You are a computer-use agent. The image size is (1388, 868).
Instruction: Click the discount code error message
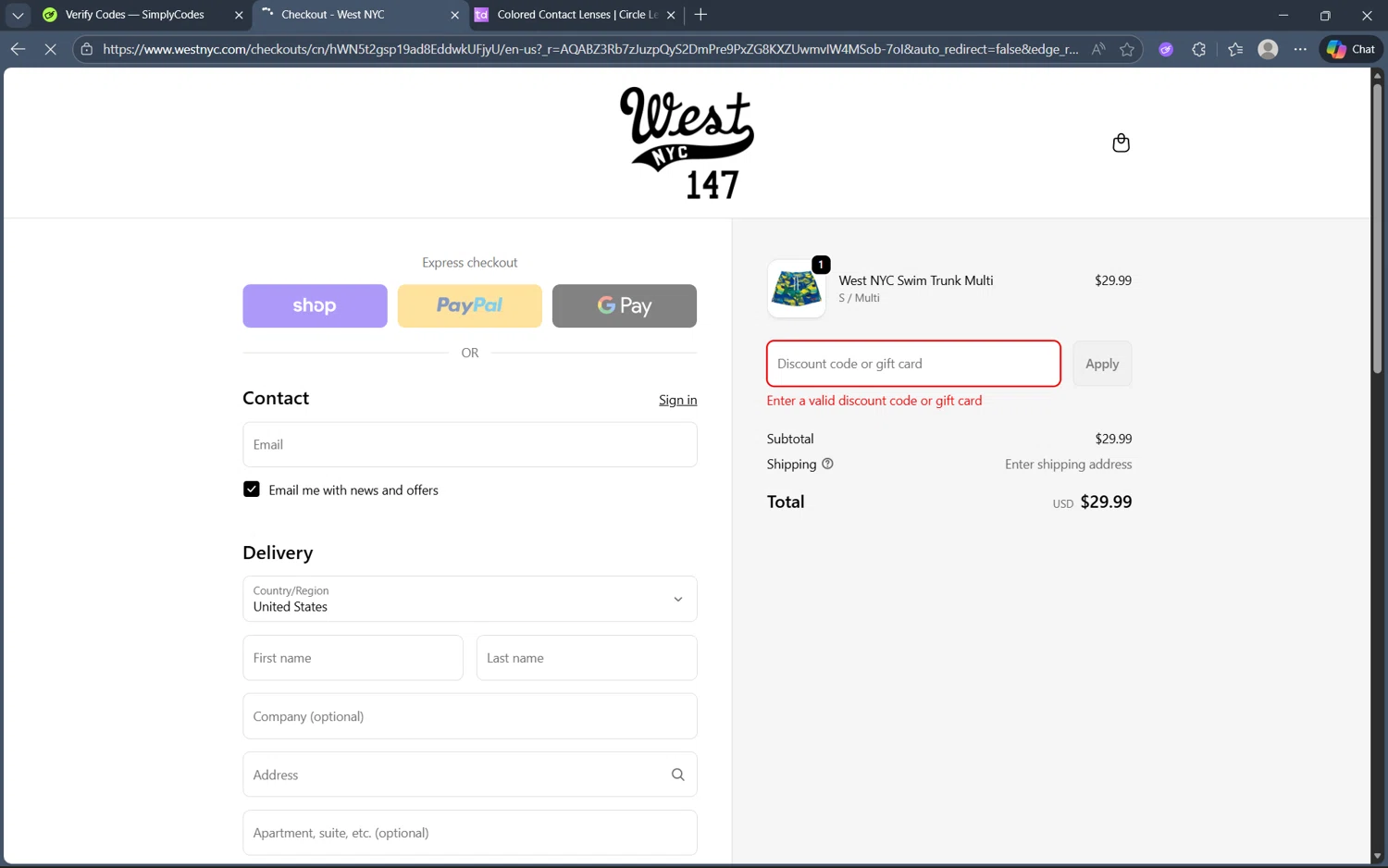[874, 401]
